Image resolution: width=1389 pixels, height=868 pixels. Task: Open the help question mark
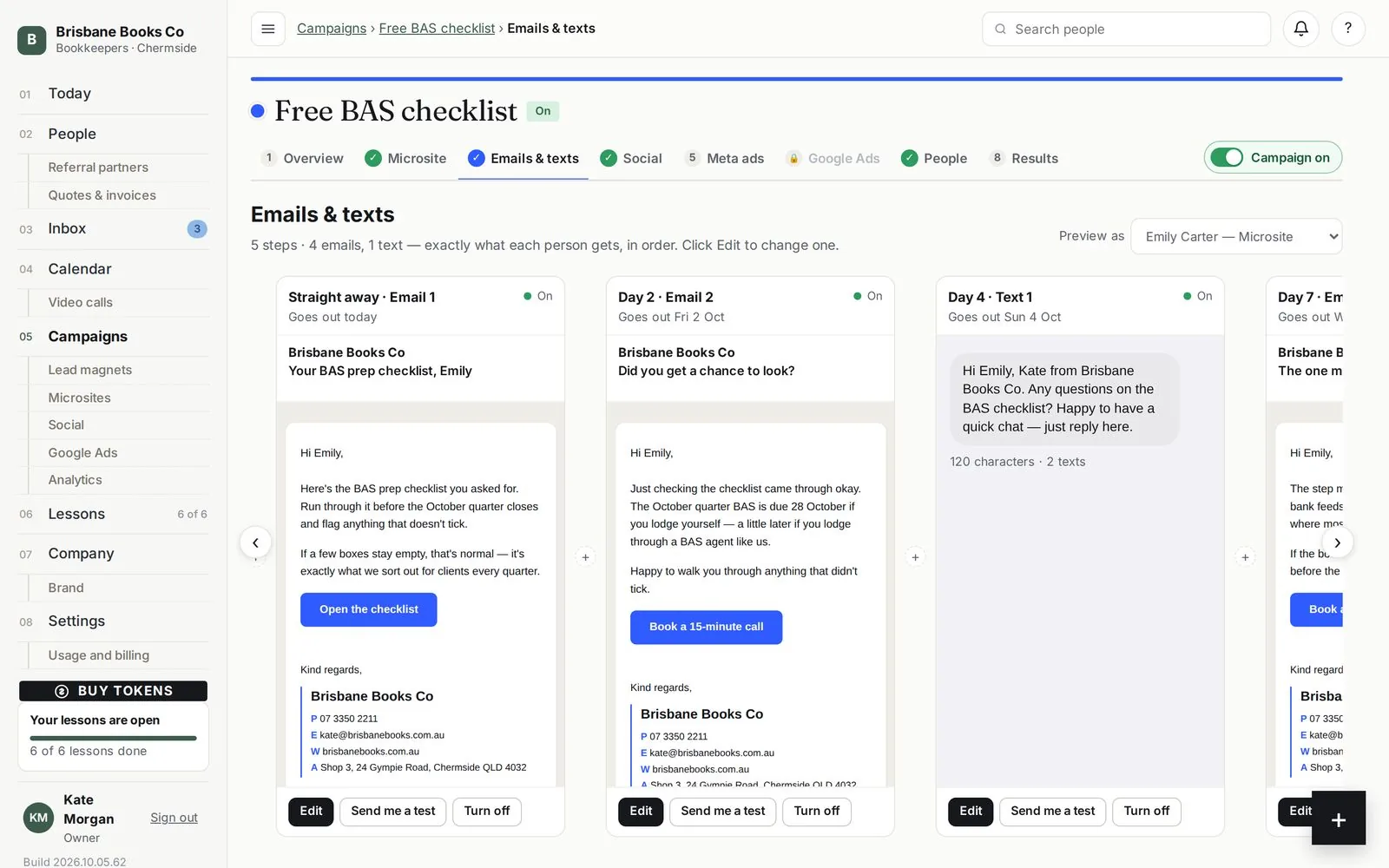point(1347,29)
